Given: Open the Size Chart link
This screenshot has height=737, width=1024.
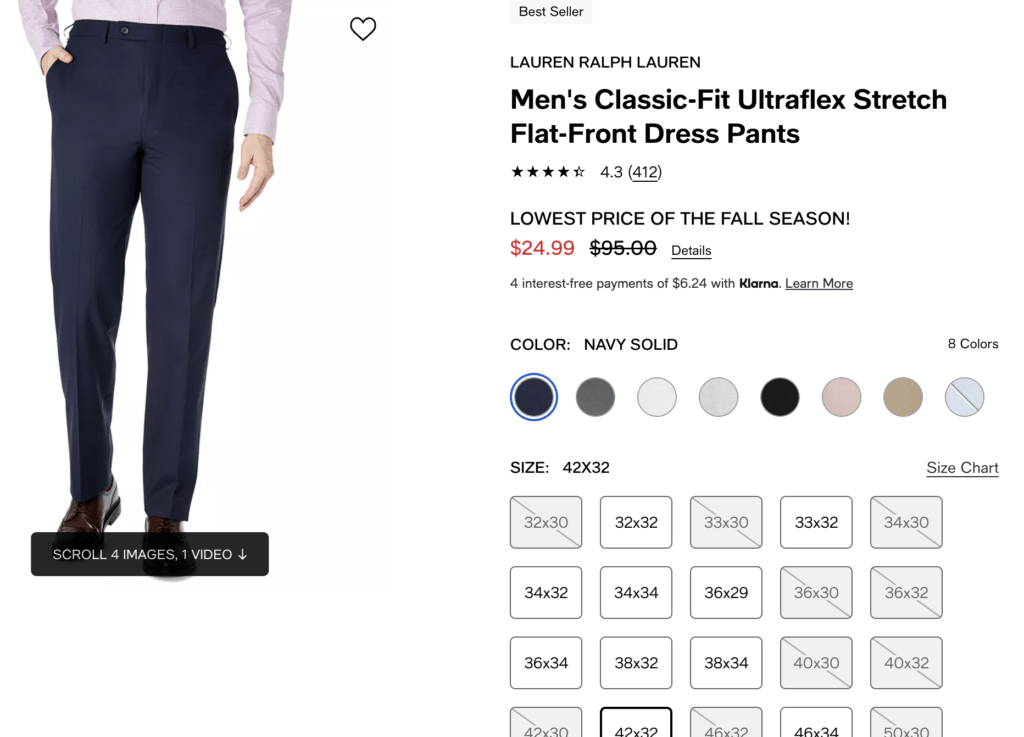Looking at the screenshot, I should point(962,468).
